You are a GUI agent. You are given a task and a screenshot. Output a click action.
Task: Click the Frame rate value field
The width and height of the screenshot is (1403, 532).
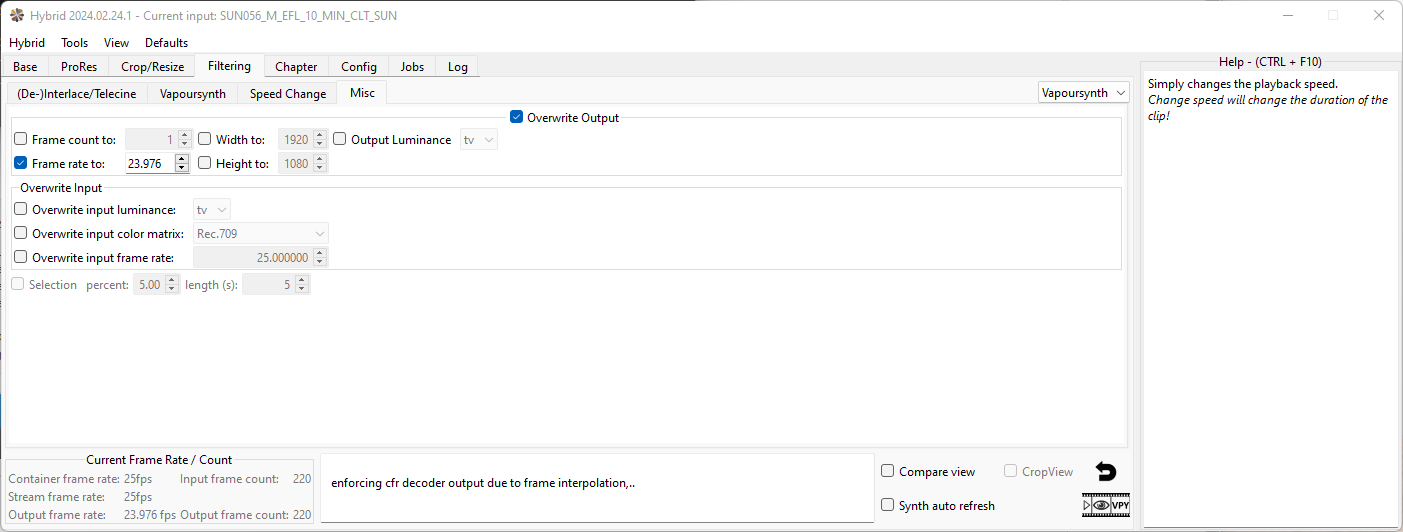pos(149,163)
